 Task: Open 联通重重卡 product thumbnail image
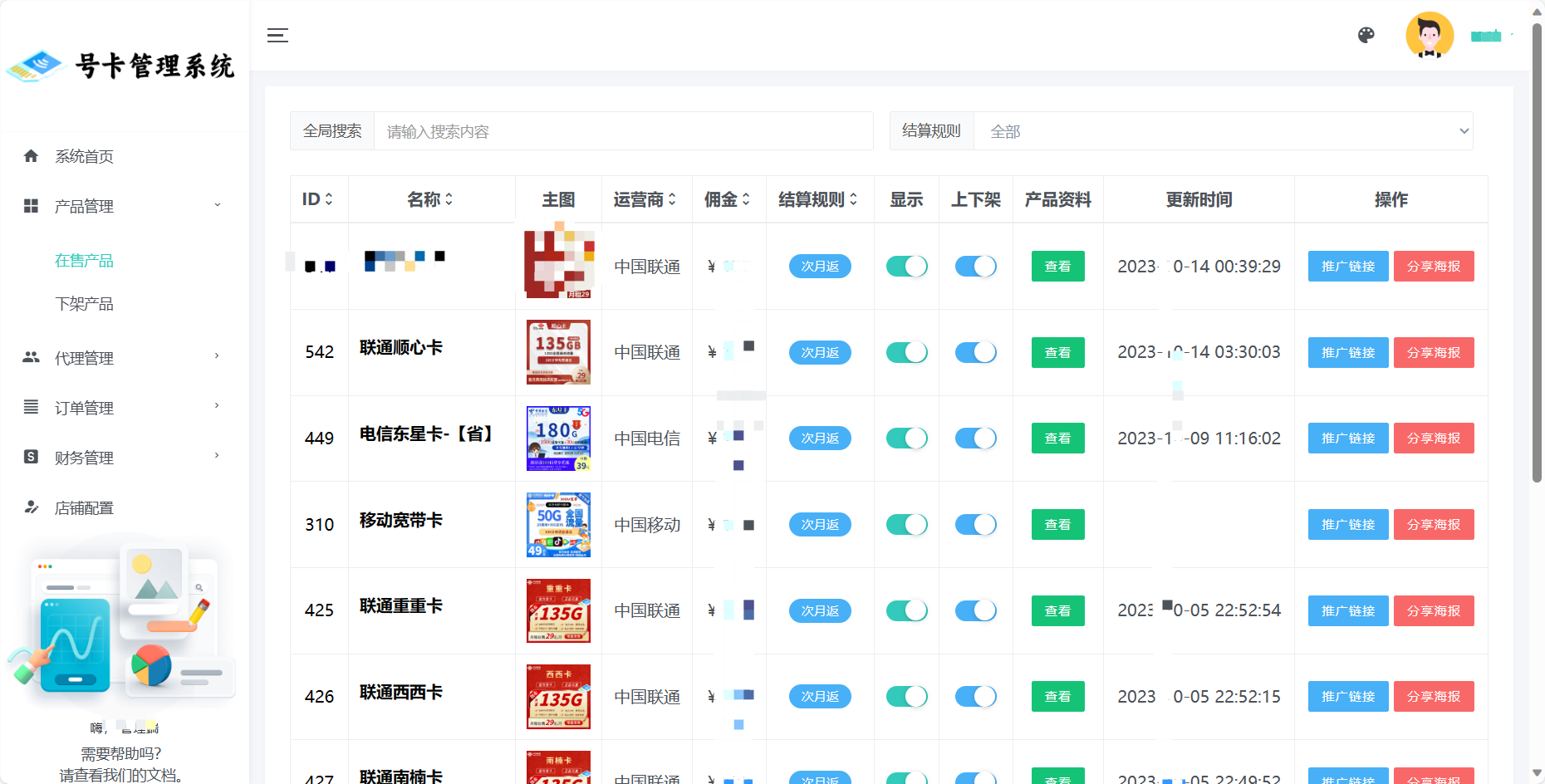[558, 610]
